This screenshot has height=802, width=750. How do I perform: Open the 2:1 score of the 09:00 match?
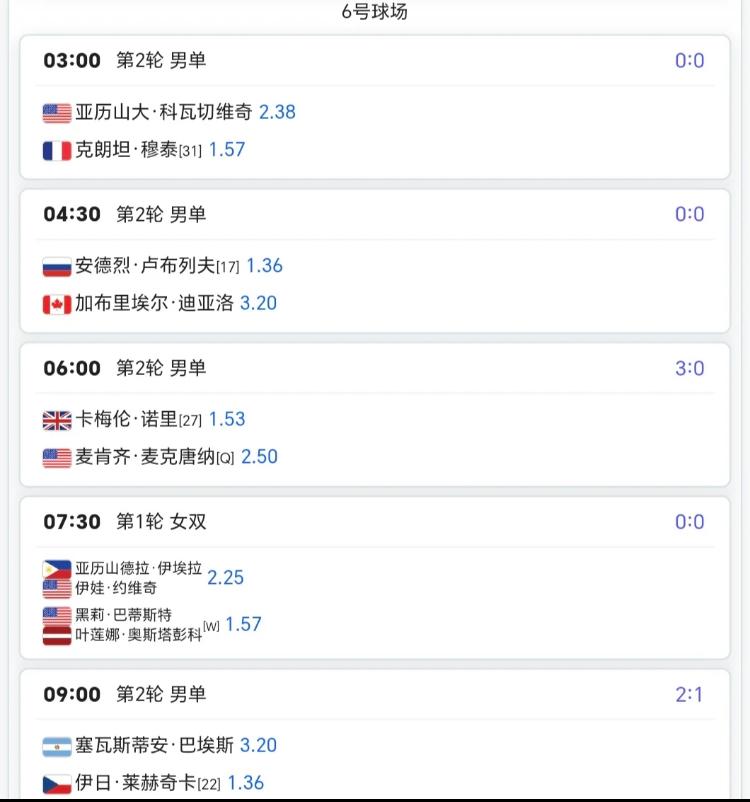tap(689, 695)
